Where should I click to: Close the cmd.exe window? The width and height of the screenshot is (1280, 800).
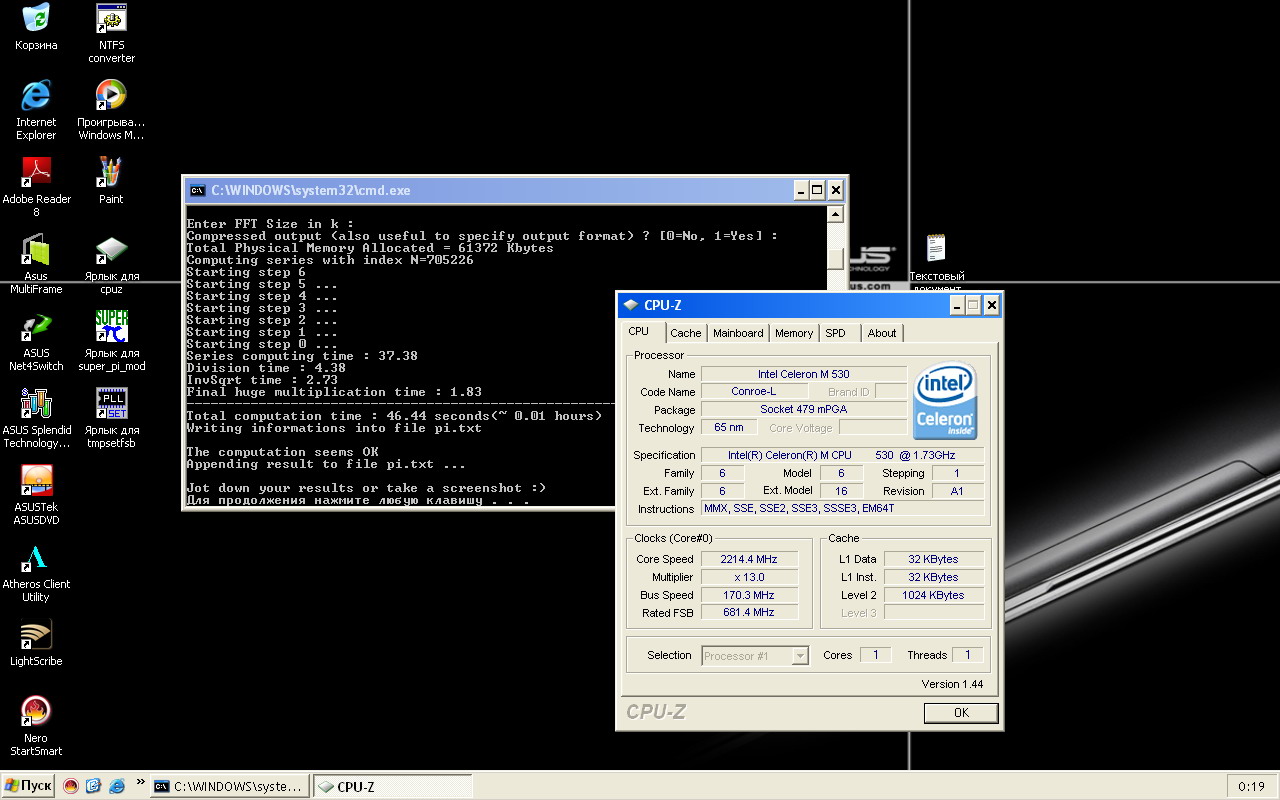click(x=836, y=190)
